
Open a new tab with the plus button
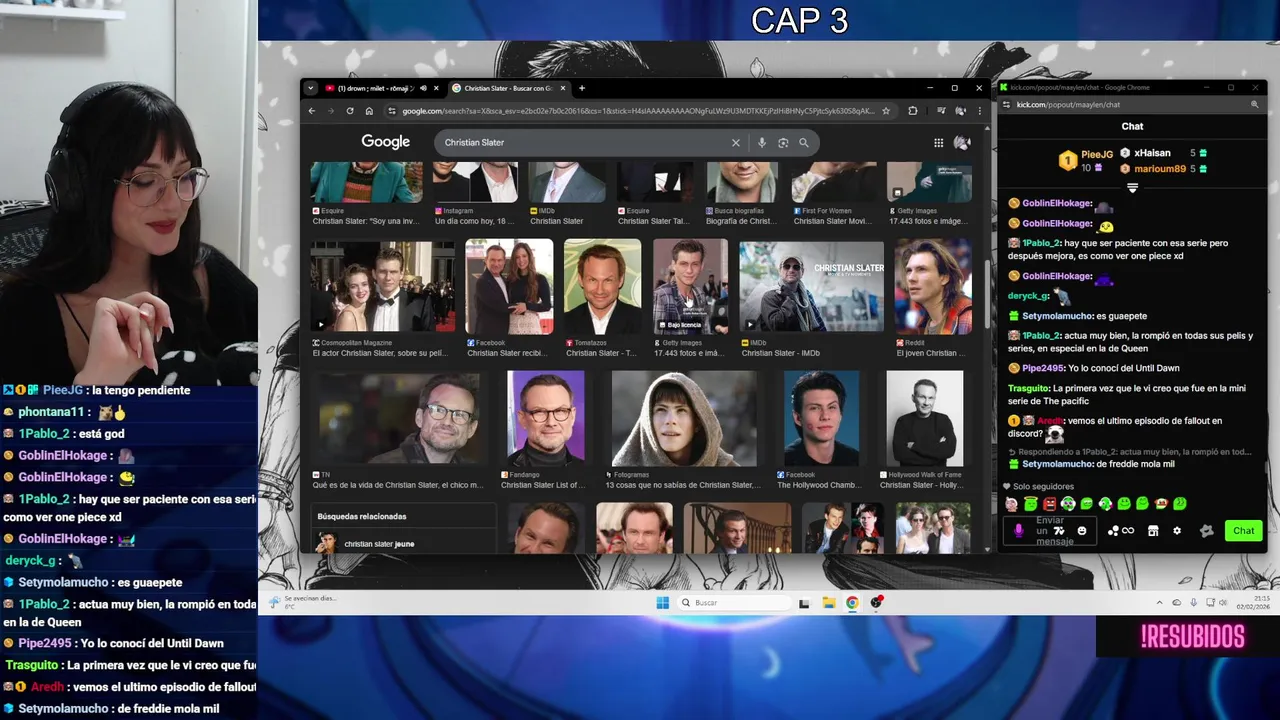(x=582, y=88)
